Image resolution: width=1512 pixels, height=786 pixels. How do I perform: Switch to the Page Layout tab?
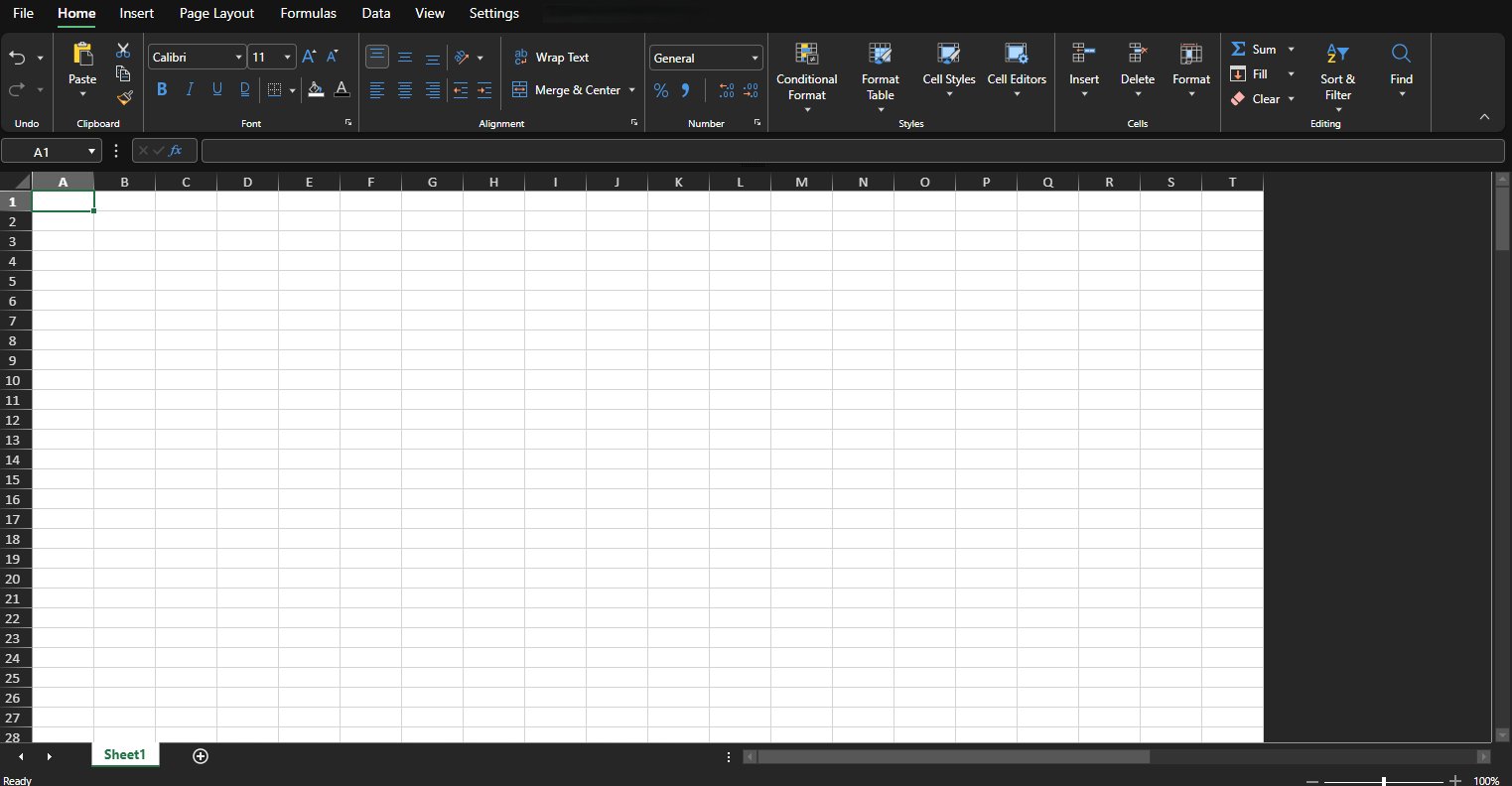[217, 13]
